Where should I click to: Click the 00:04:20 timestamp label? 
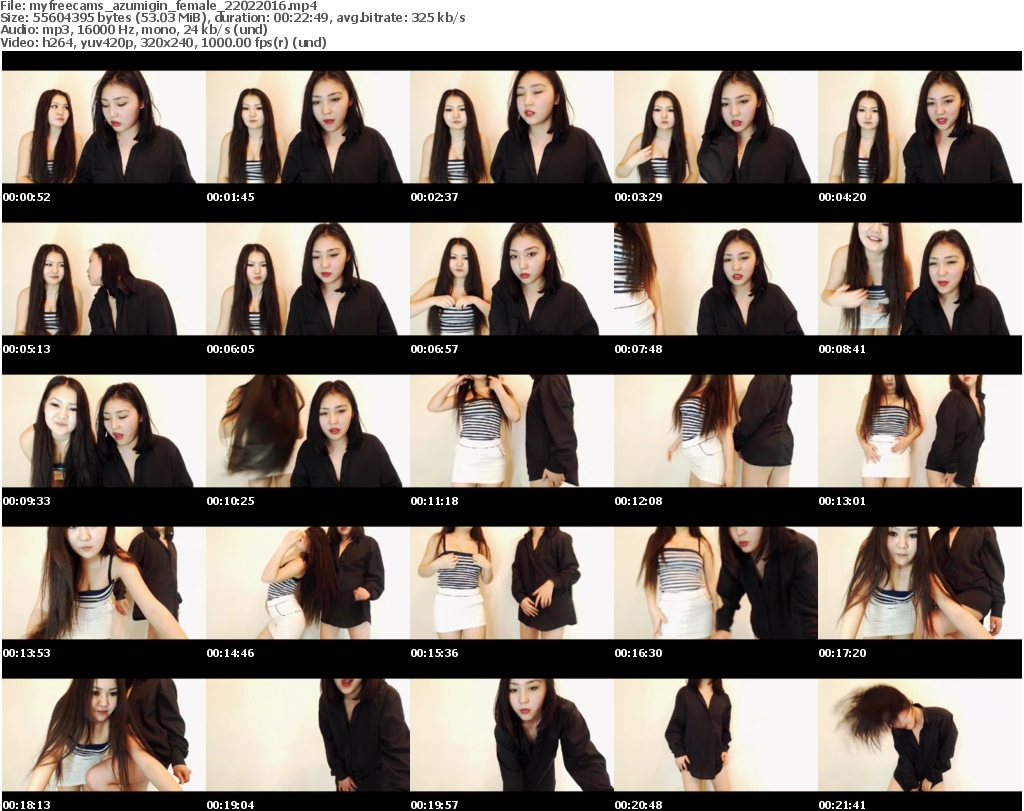[x=842, y=197]
